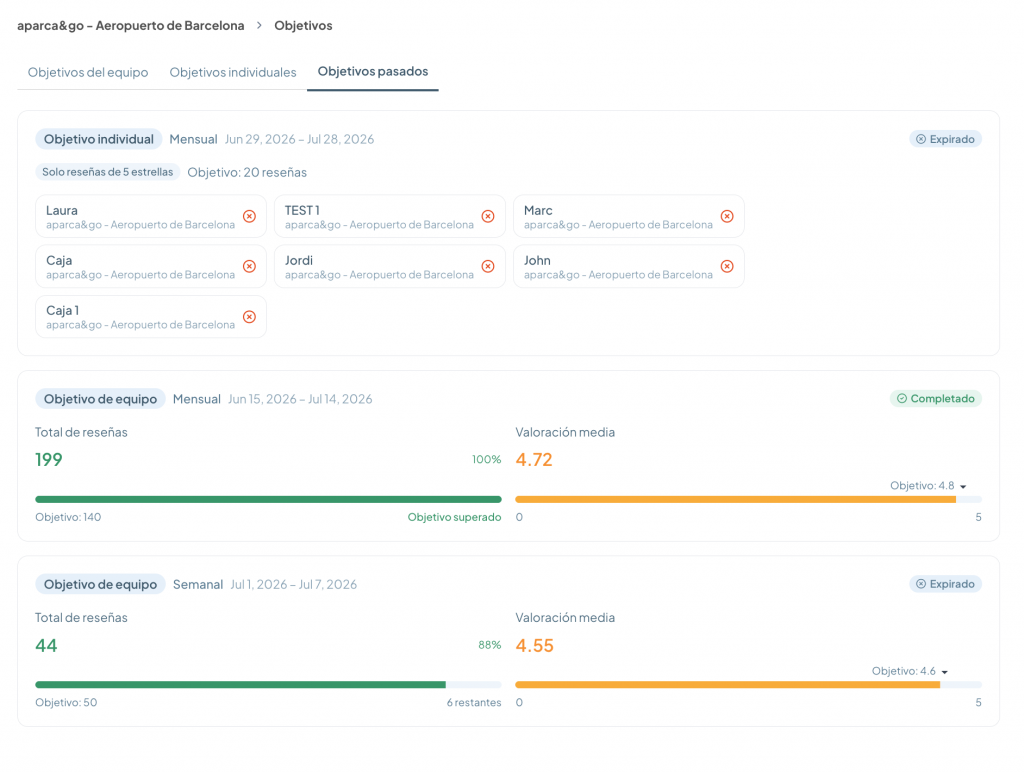Open the chevron in the breadcrumb path
The image size is (1024, 772).
pyautogui.click(x=259, y=25)
